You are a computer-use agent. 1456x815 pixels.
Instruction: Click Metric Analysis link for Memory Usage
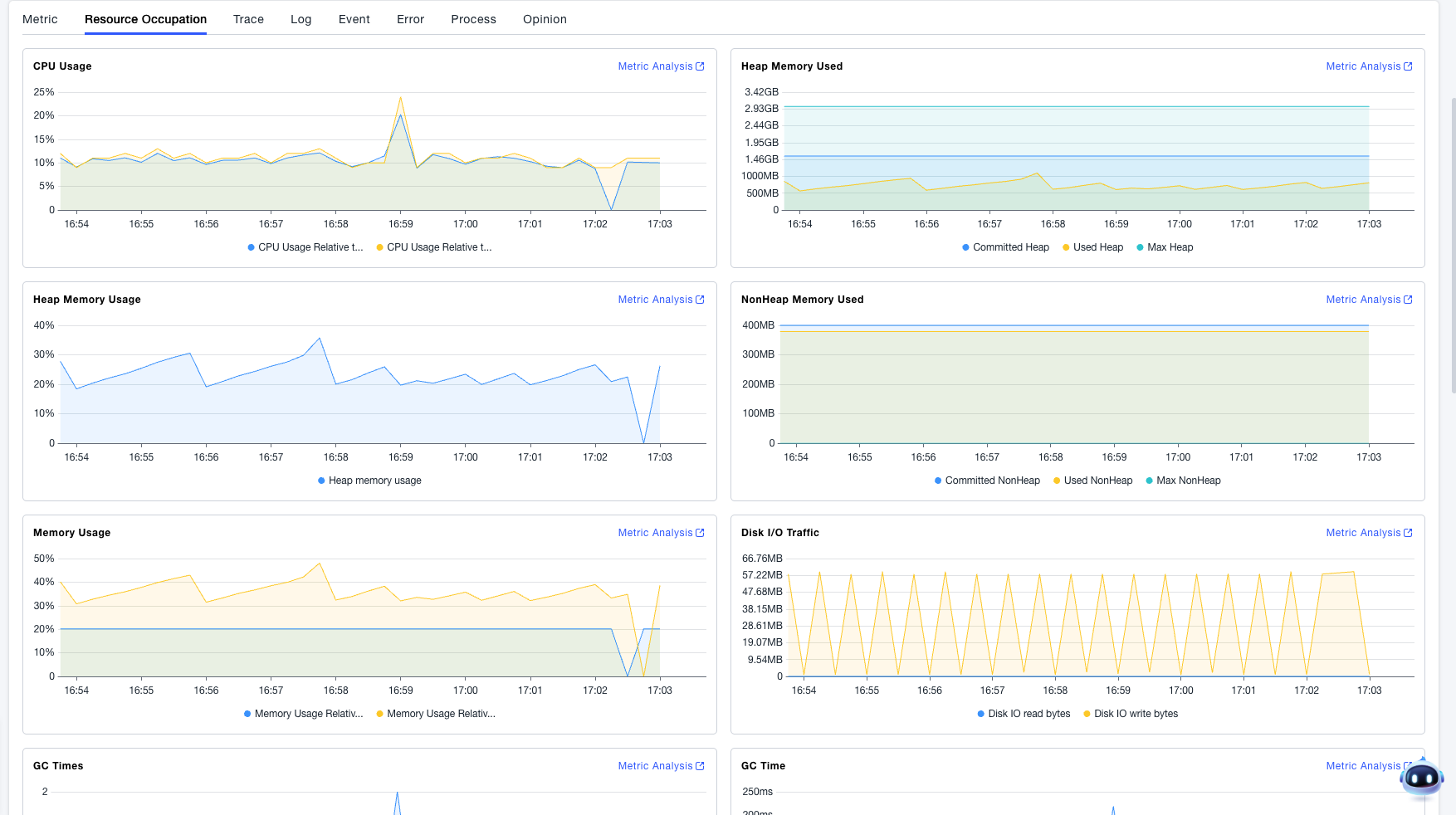coord(655,533)
